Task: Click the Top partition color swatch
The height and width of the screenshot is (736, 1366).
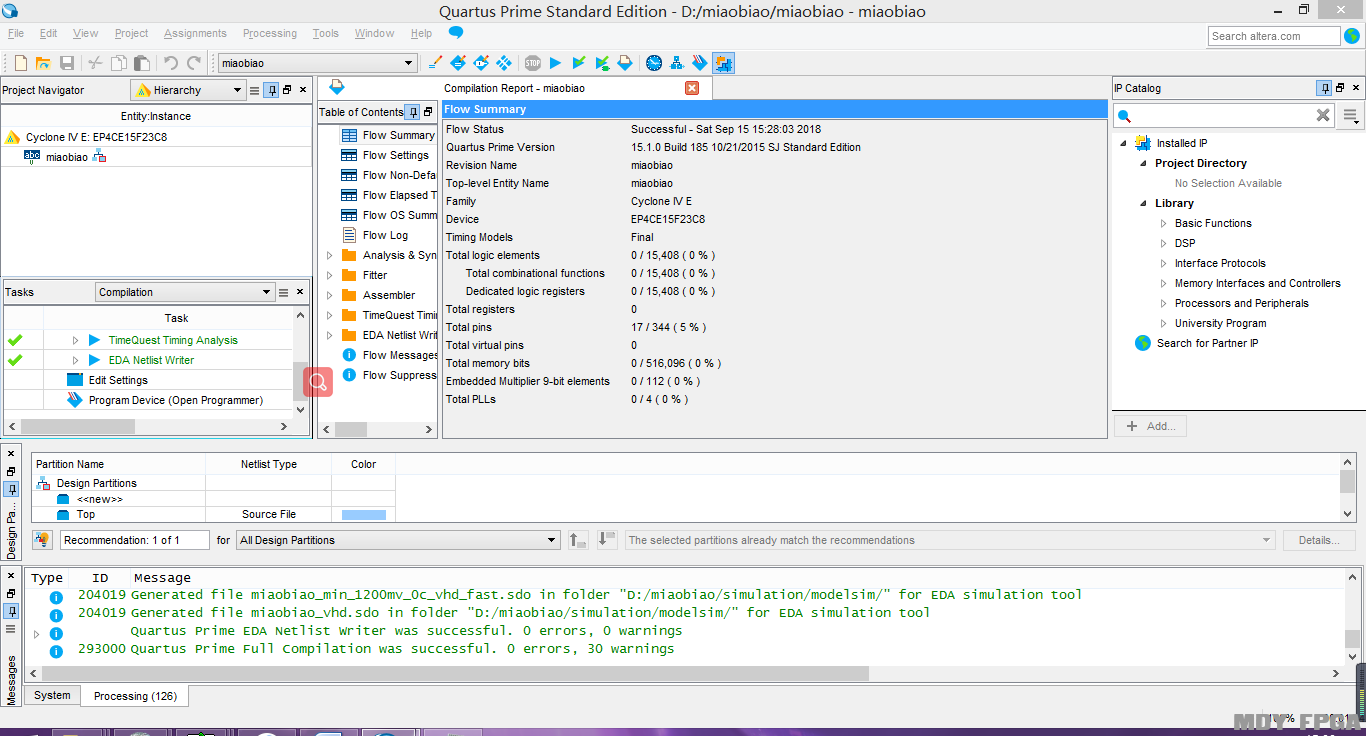Action: [363, 514]
